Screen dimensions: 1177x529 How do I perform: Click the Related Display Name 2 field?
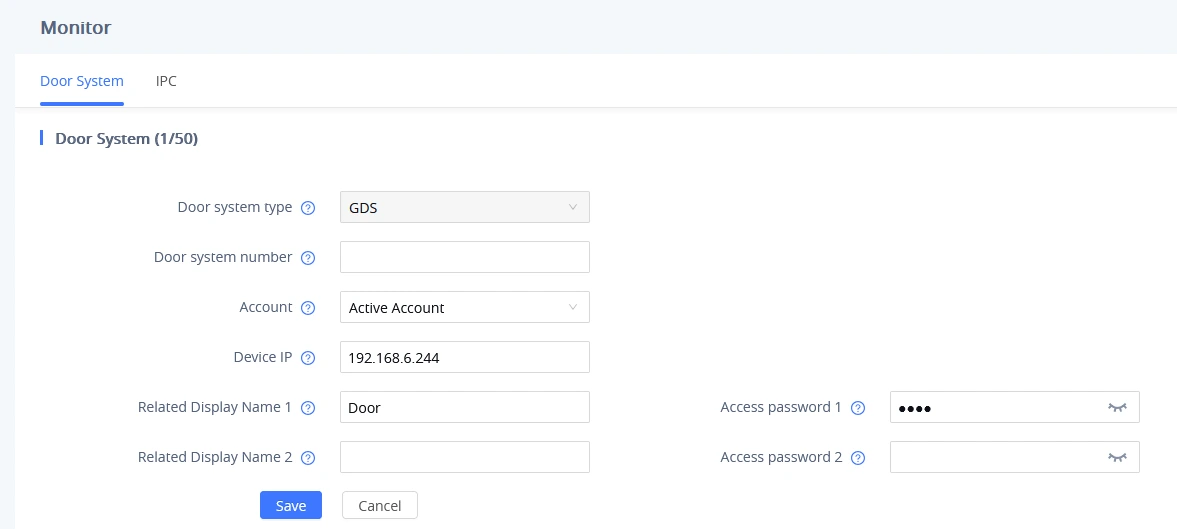coord(465,457)
